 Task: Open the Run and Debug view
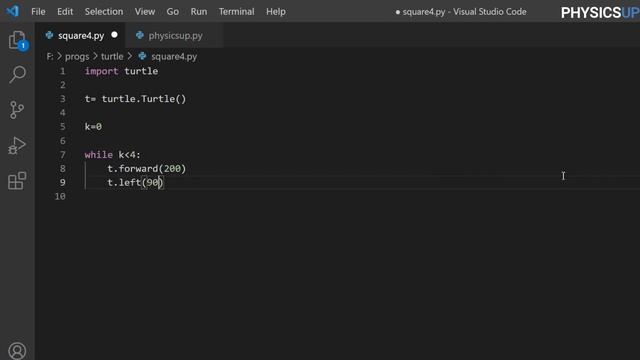17,145
